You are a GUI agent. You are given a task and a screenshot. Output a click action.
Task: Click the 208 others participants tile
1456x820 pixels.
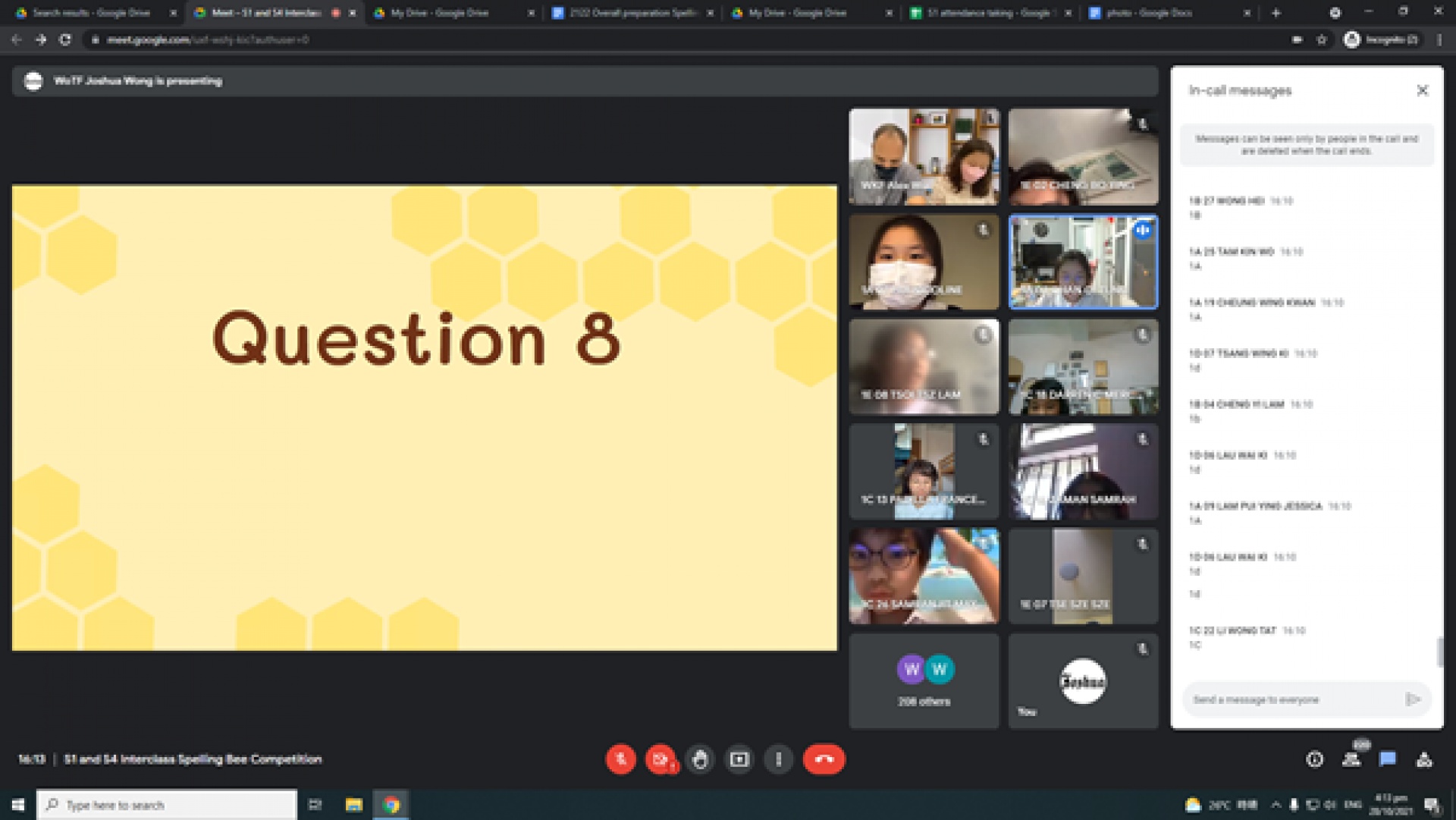(924, 681)
